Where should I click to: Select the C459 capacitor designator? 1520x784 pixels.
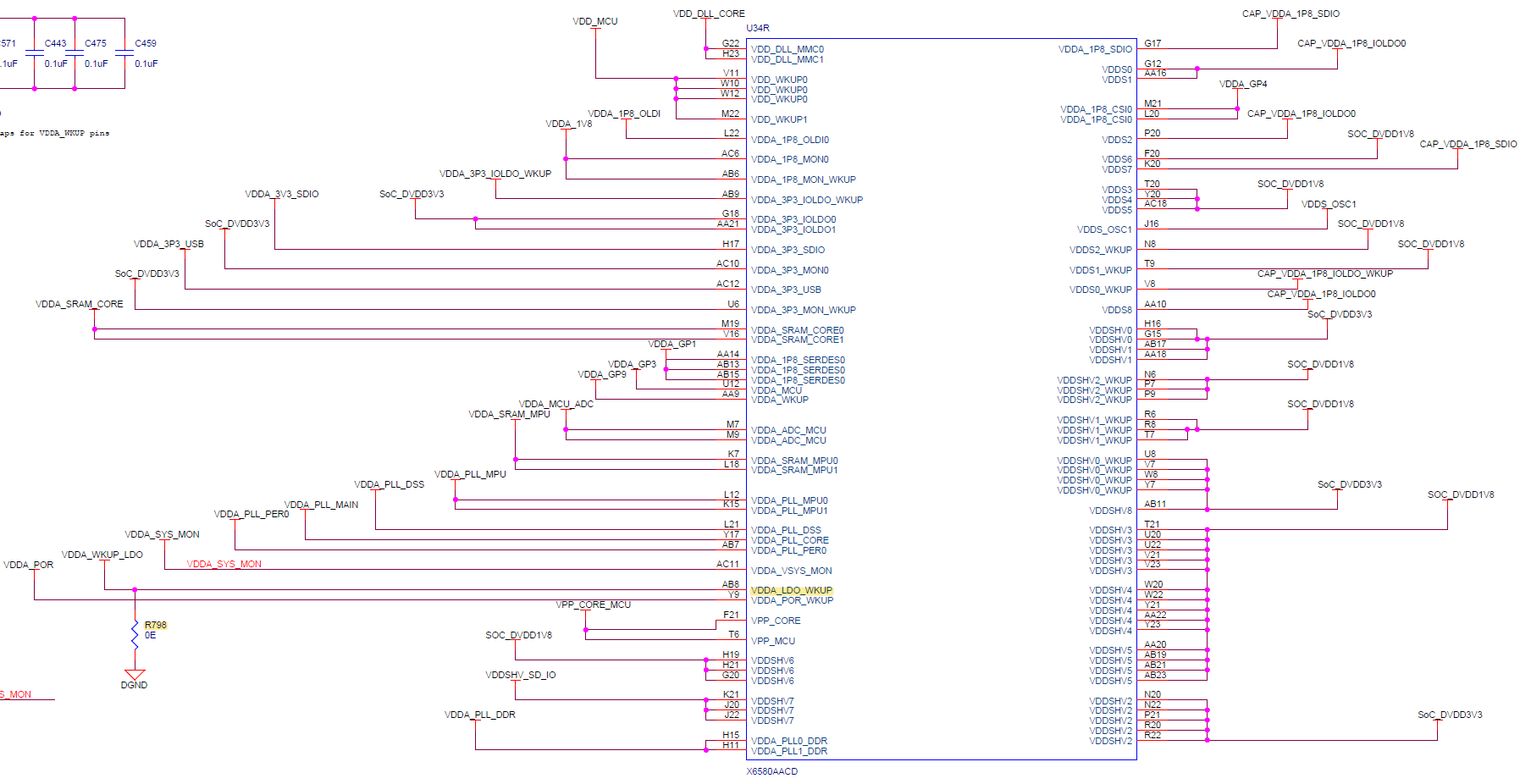point(146,43)
